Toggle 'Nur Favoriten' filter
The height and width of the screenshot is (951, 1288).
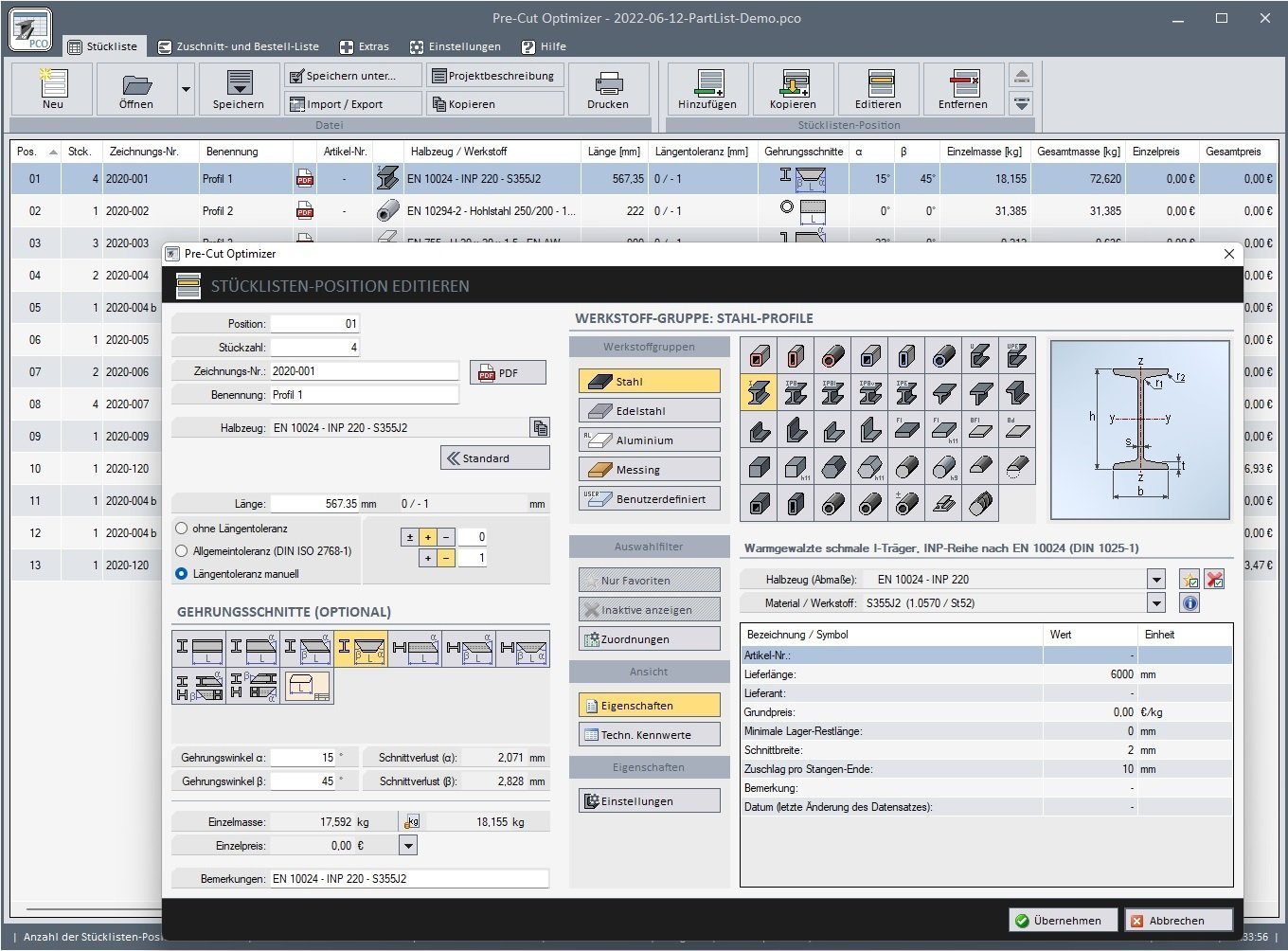pyautogui.click(x=650, y=581)
